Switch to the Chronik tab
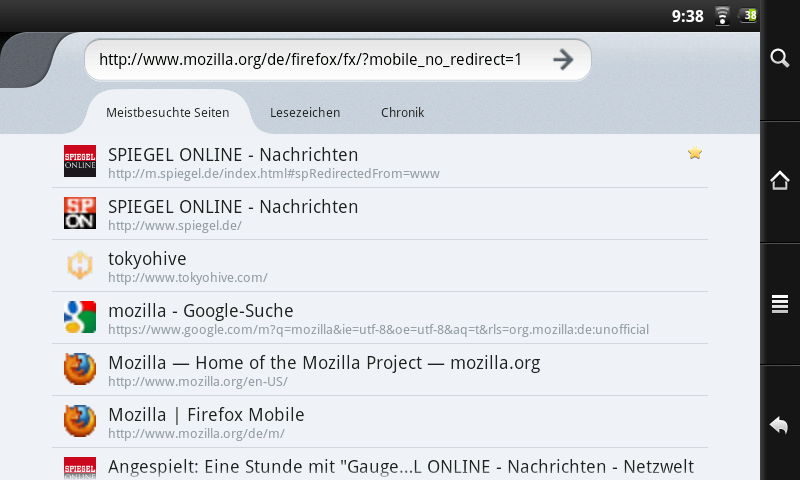Image resolution: width=800 pixels, height=480 pixels. (x=402, y=113)
